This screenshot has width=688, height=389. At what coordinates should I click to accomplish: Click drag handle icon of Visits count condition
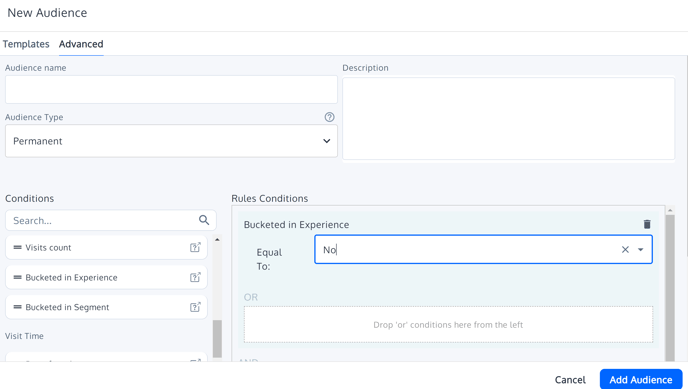[x=18, y=247]
